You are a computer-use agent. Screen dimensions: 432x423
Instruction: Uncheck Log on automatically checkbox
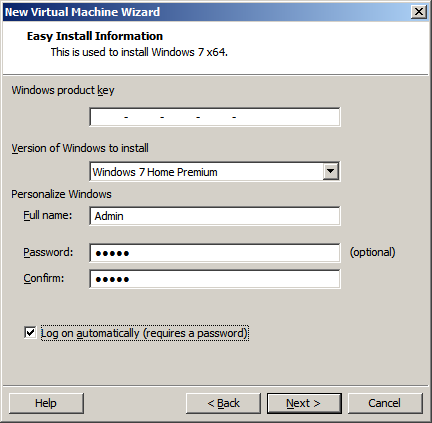tap(30, 333)
